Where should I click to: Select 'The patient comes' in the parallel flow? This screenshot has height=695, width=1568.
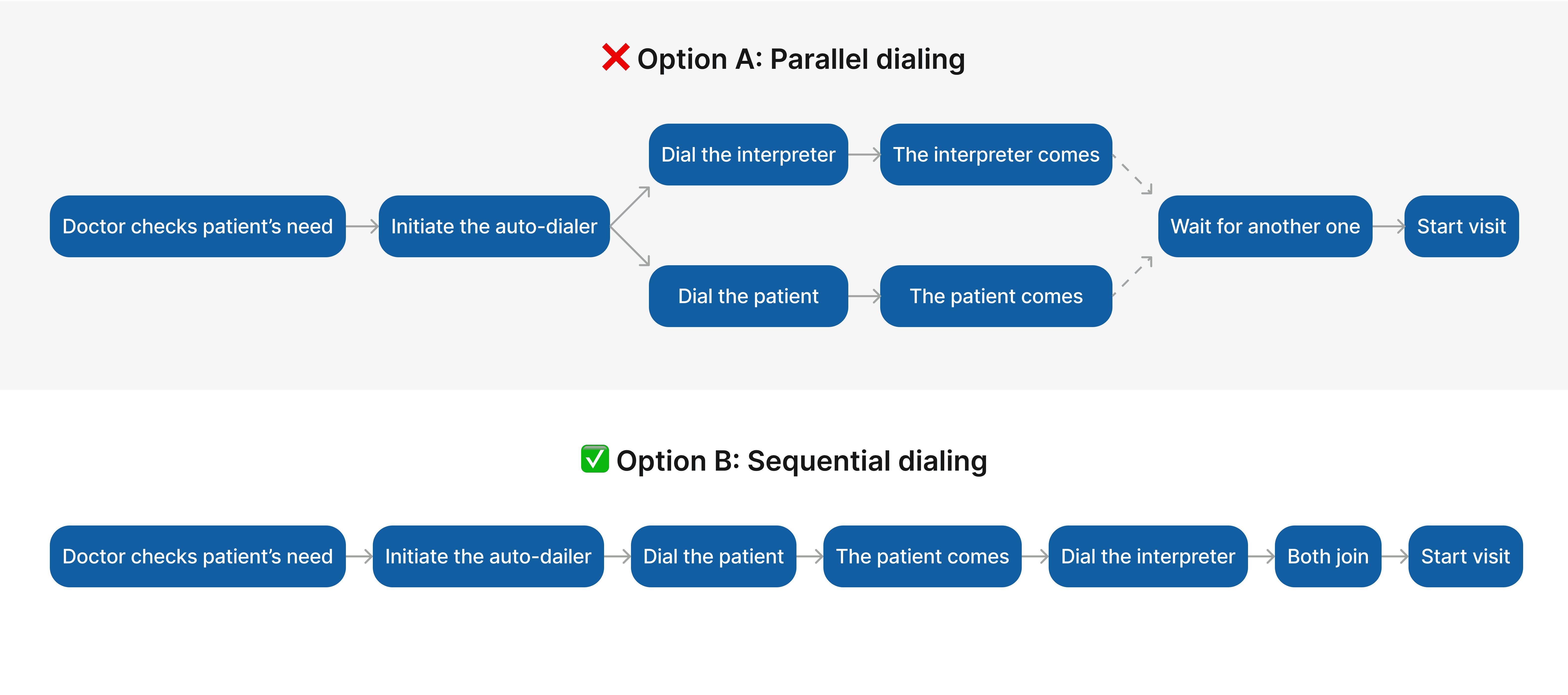(996, 296)
